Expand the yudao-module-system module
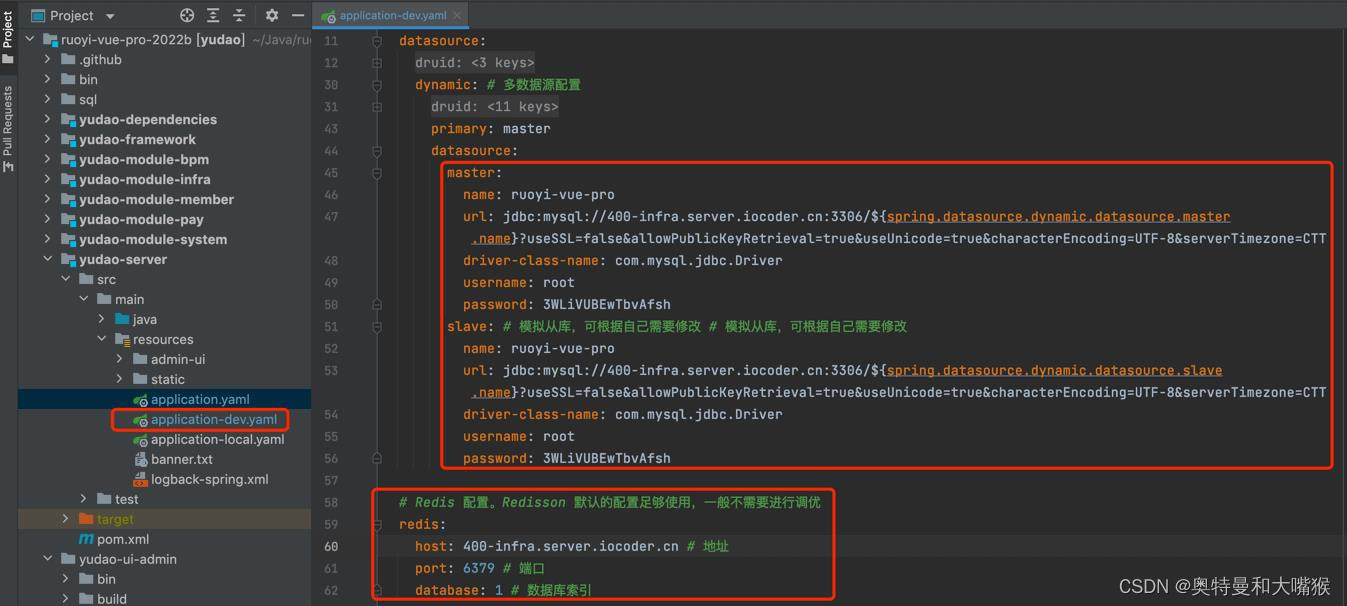 pyautogui.click(x=47, y=239)
